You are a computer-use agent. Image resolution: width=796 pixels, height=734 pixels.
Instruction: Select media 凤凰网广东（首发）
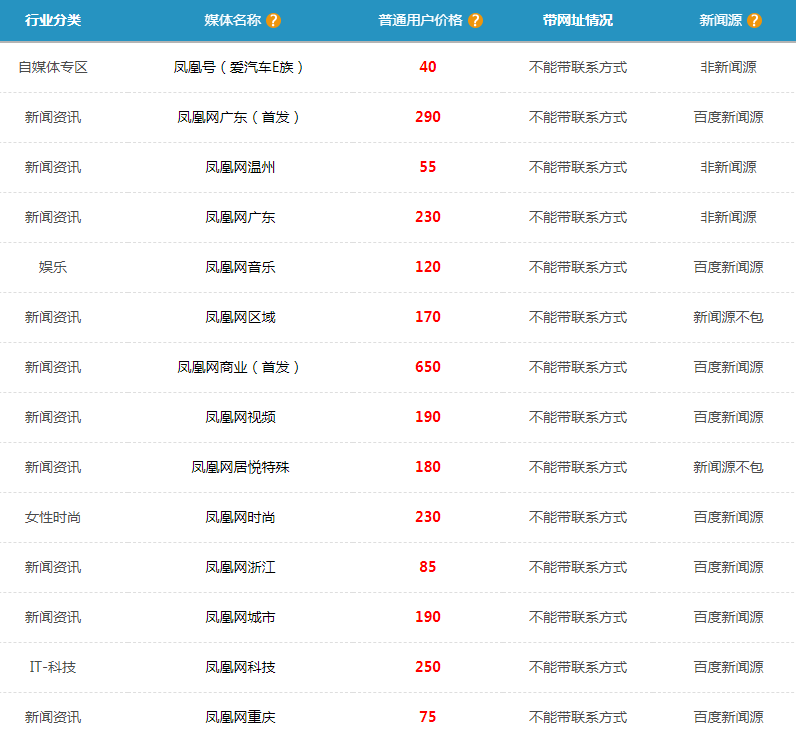pos(240,117)
